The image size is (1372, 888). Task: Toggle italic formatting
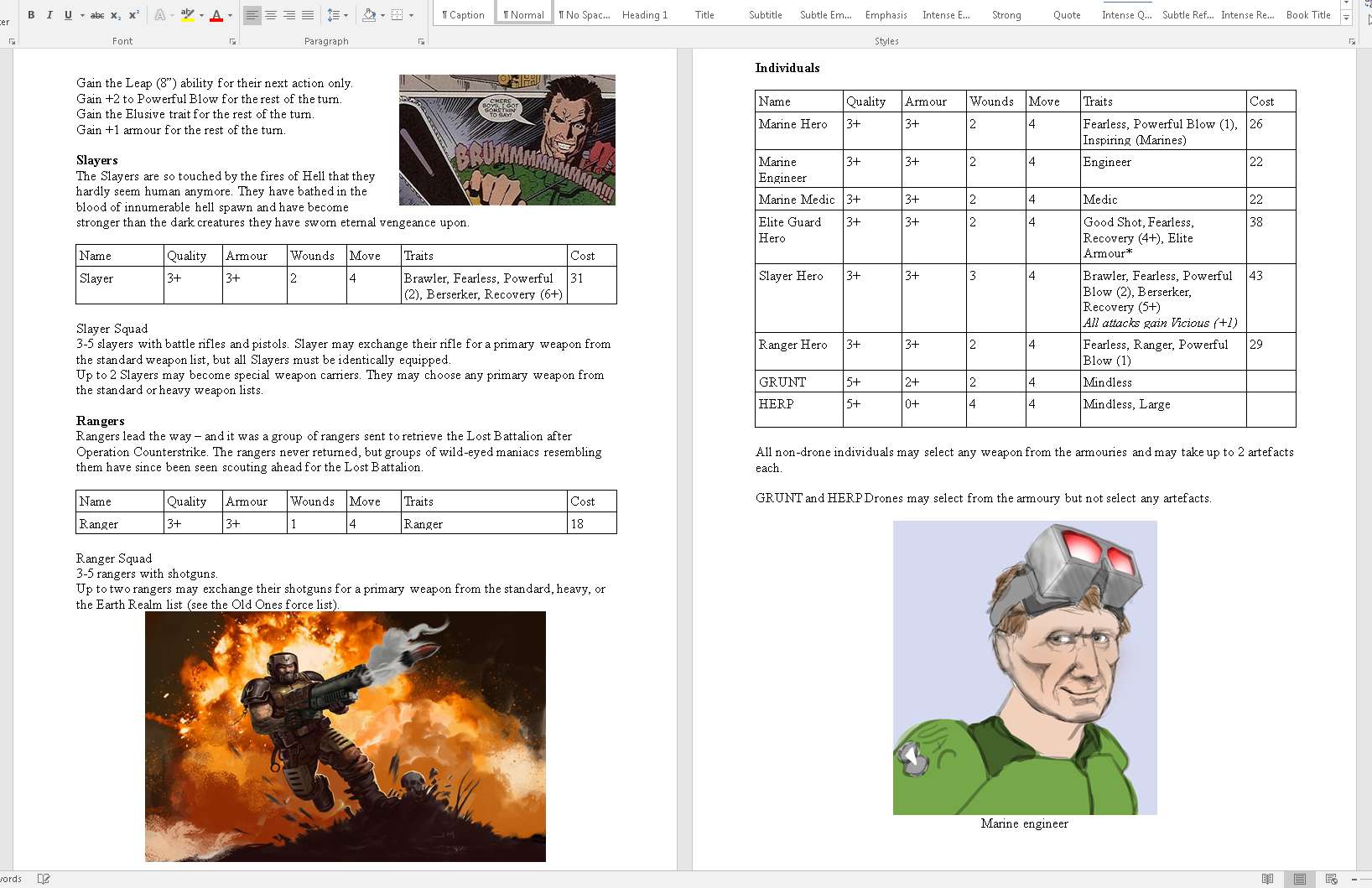click(x=49, y=15)
